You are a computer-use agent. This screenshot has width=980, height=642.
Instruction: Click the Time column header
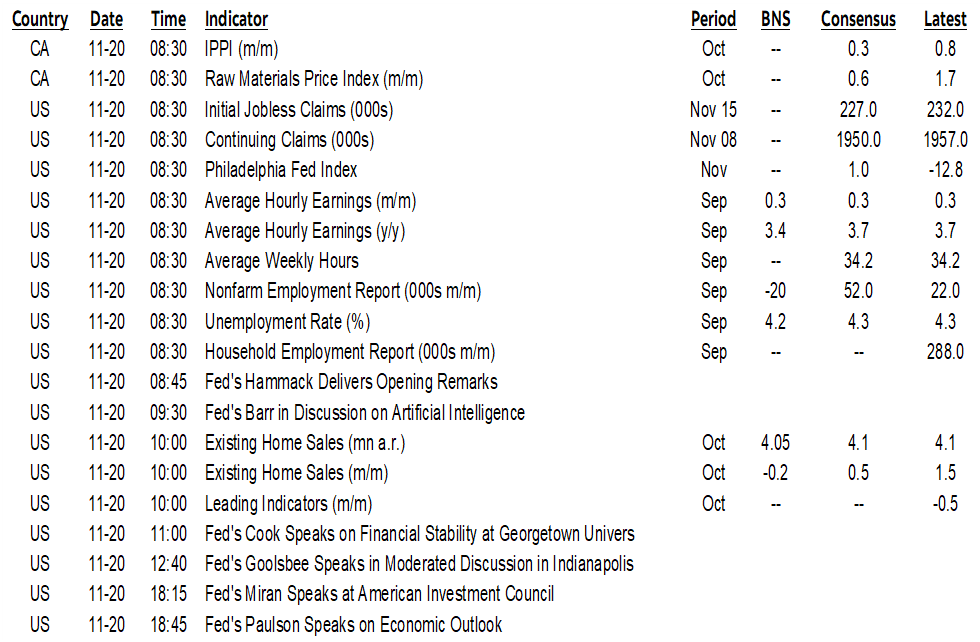[168, 19]
